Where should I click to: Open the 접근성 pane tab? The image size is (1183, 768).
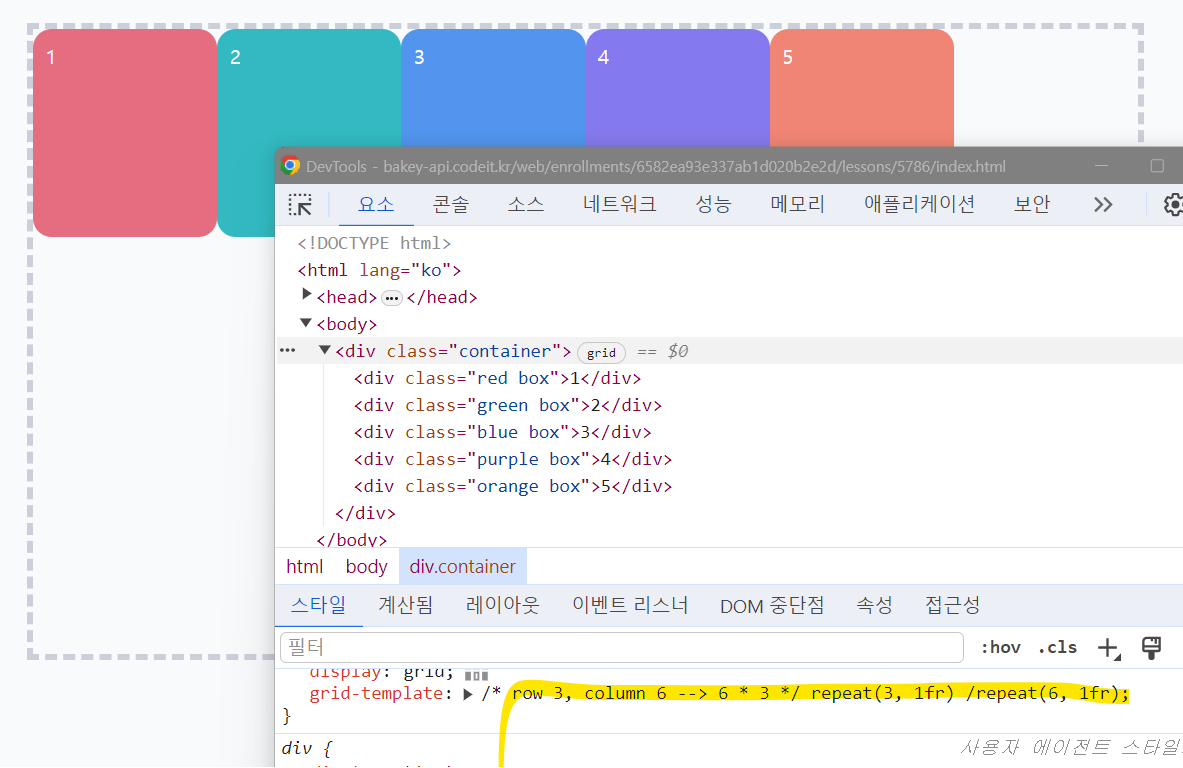[x=952, y=605]
